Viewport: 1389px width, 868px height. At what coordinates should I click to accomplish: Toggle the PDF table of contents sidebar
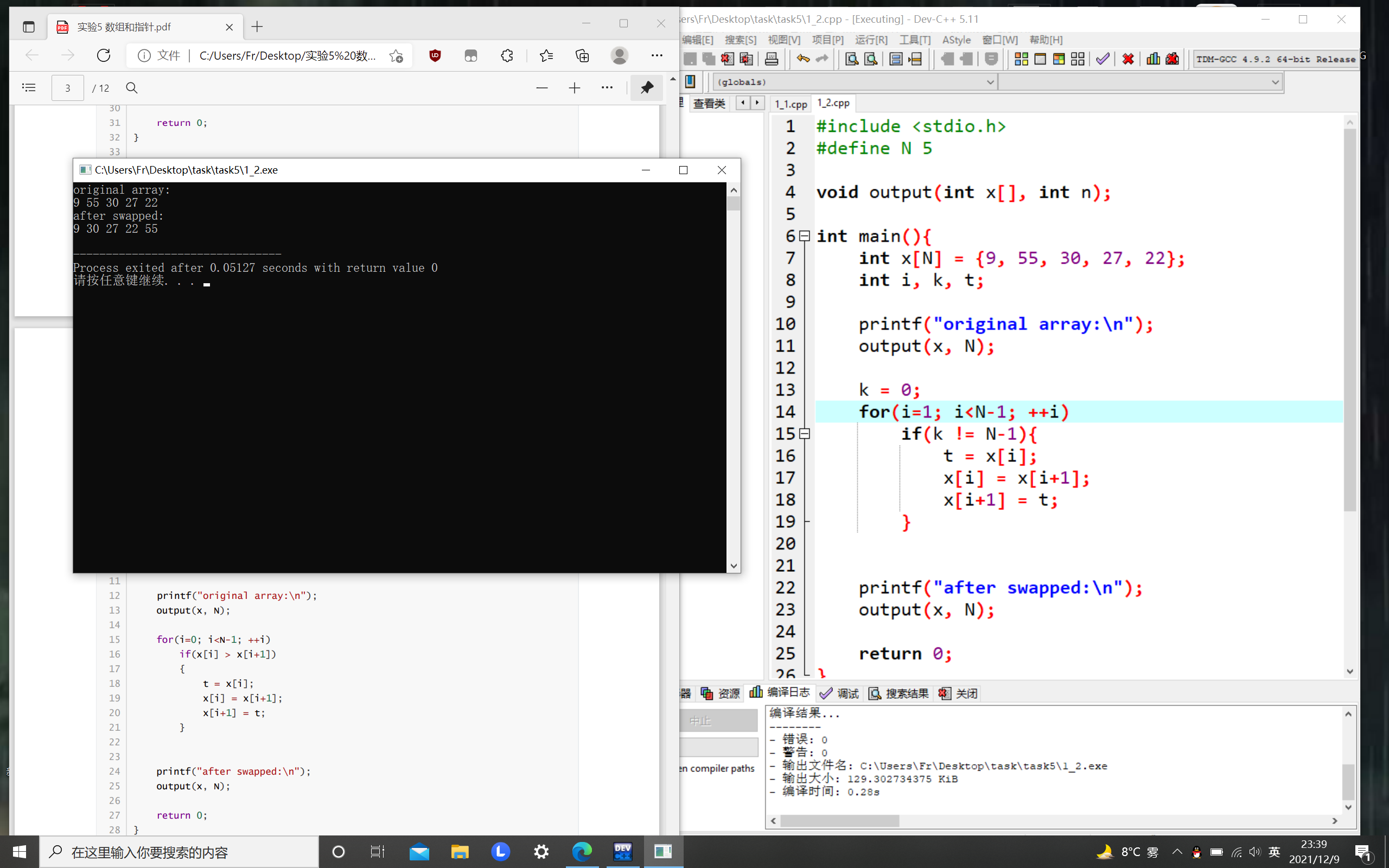coord(29,88)
